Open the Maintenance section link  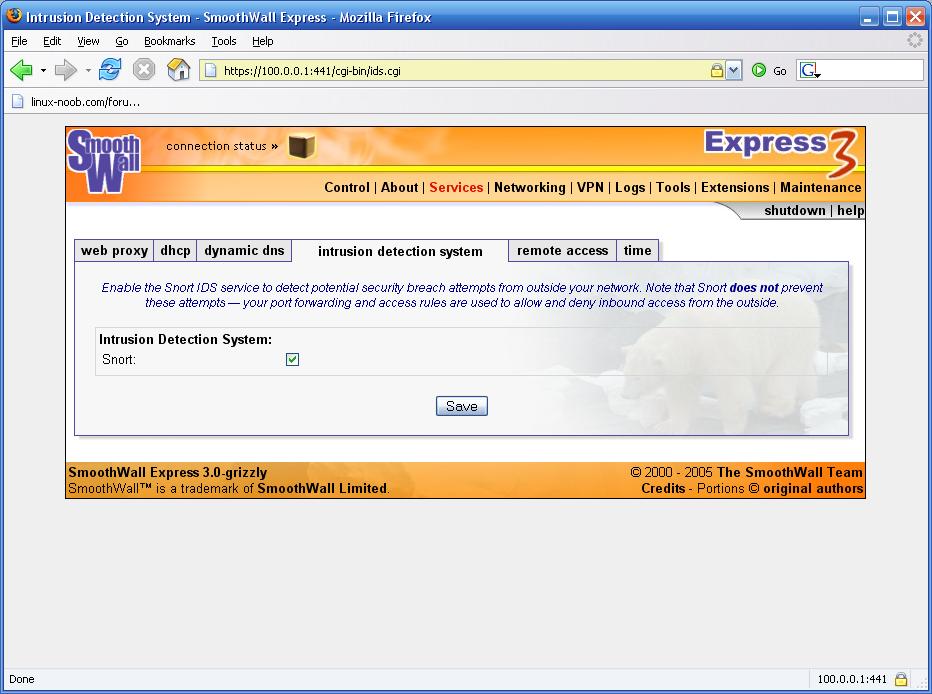[x=821, y=187]
